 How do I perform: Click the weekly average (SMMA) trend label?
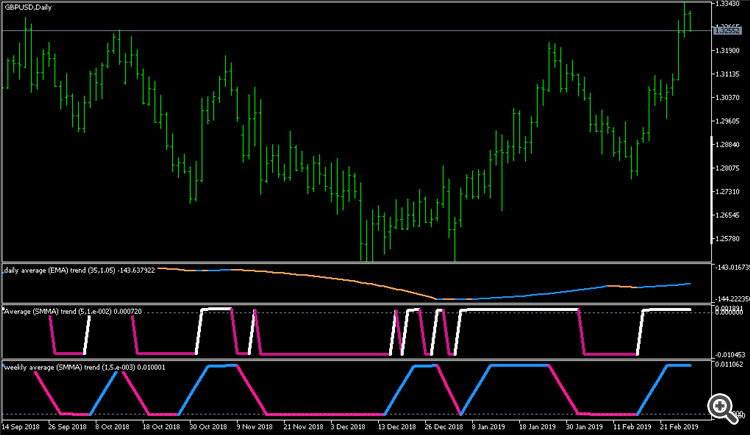click(x=85, y=368)
